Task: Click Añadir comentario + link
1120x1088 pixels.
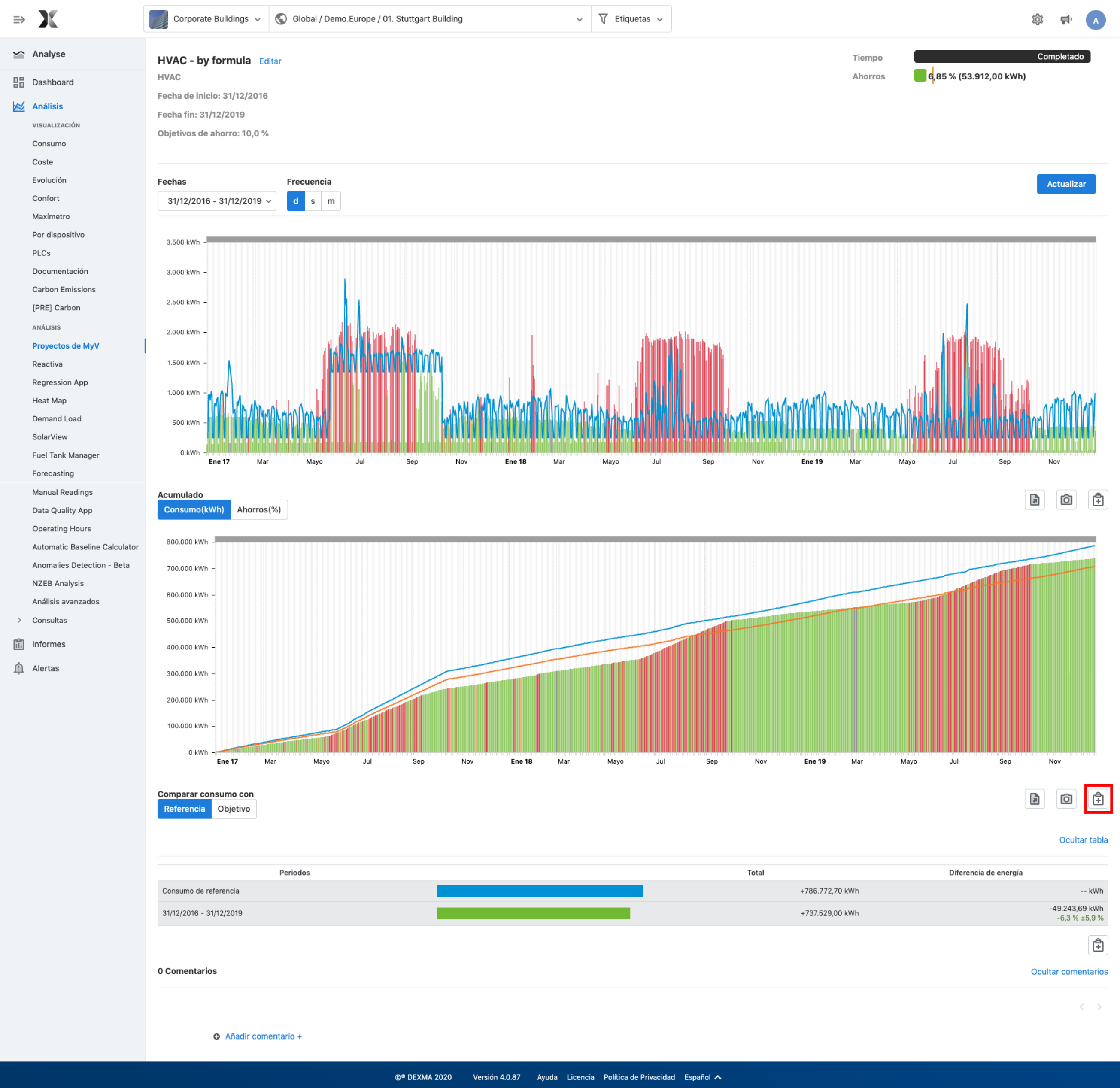Action: click(x=264, y=1036)
